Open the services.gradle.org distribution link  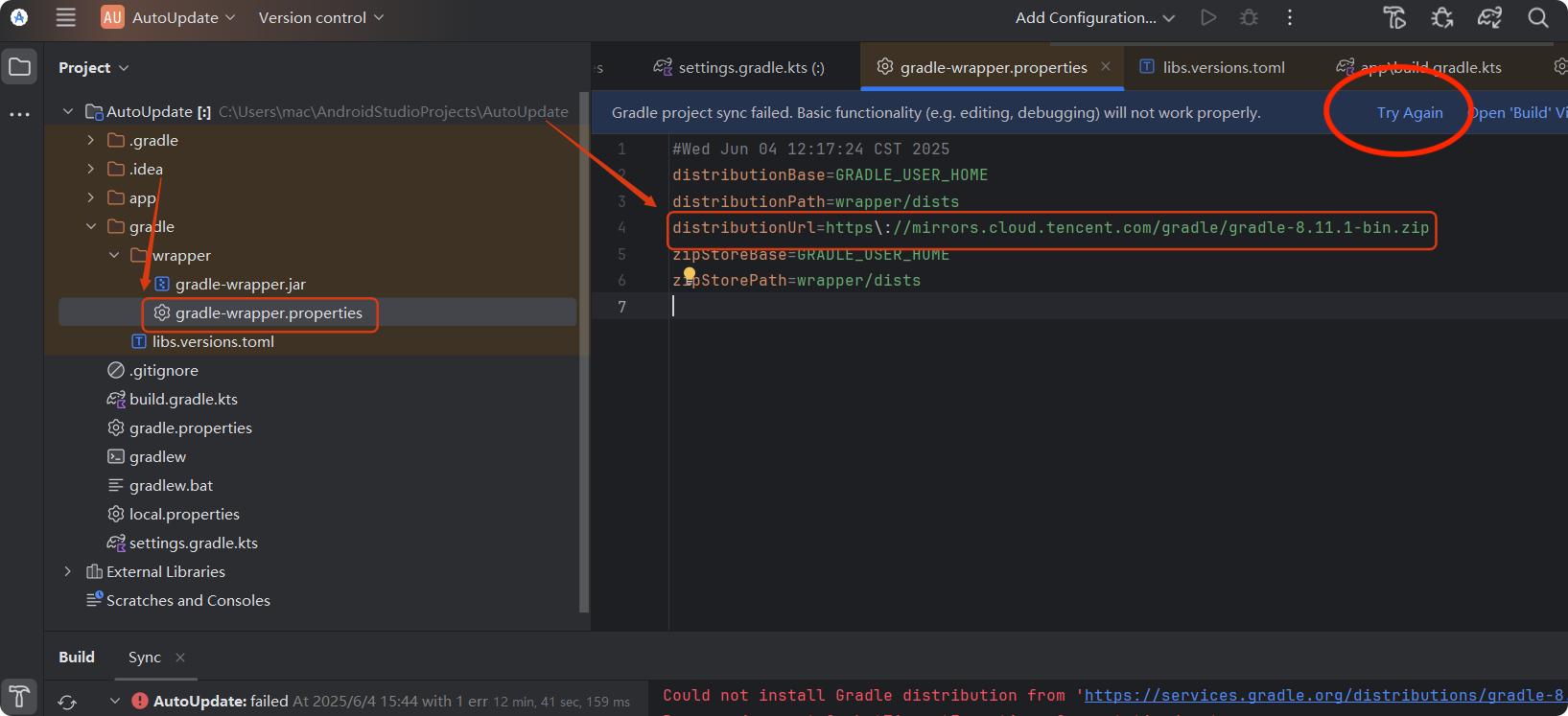pos(1325,695)
